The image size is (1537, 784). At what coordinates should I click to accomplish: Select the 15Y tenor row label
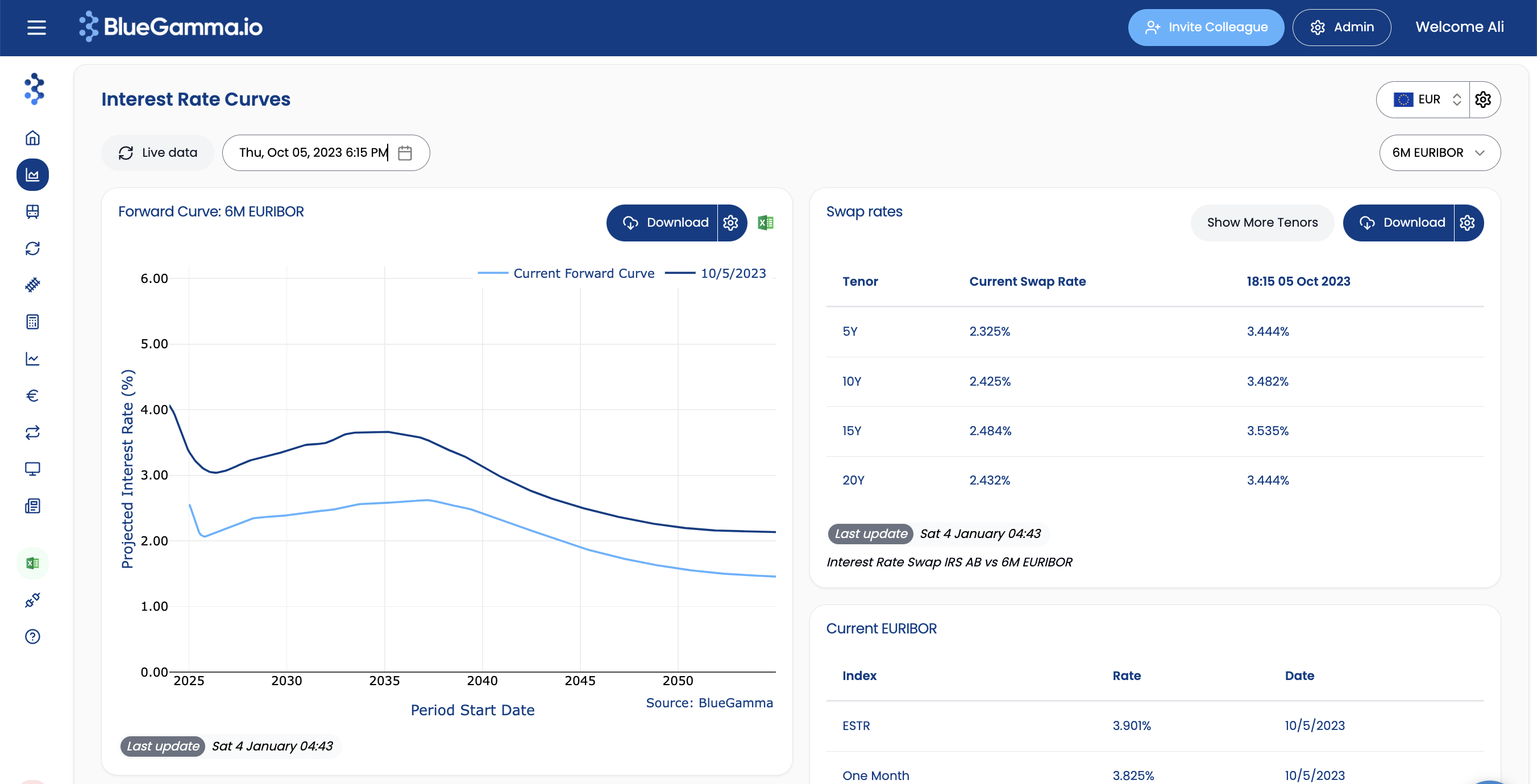pyautogui.click(x=852, y=431)
